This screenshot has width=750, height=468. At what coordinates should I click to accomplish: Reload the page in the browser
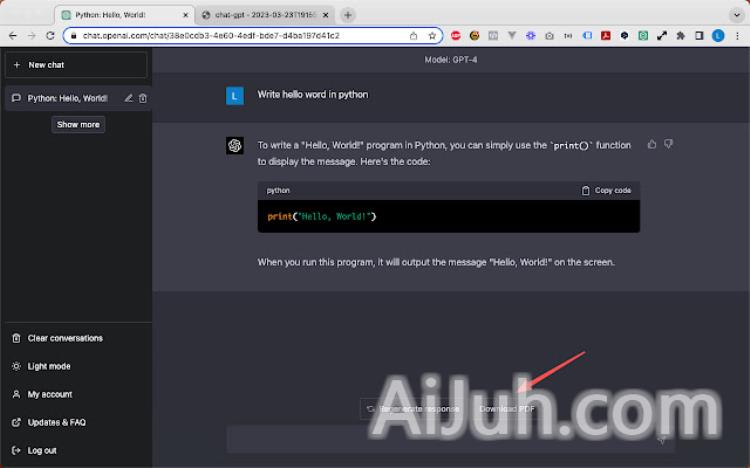click(x=50, y=35)
